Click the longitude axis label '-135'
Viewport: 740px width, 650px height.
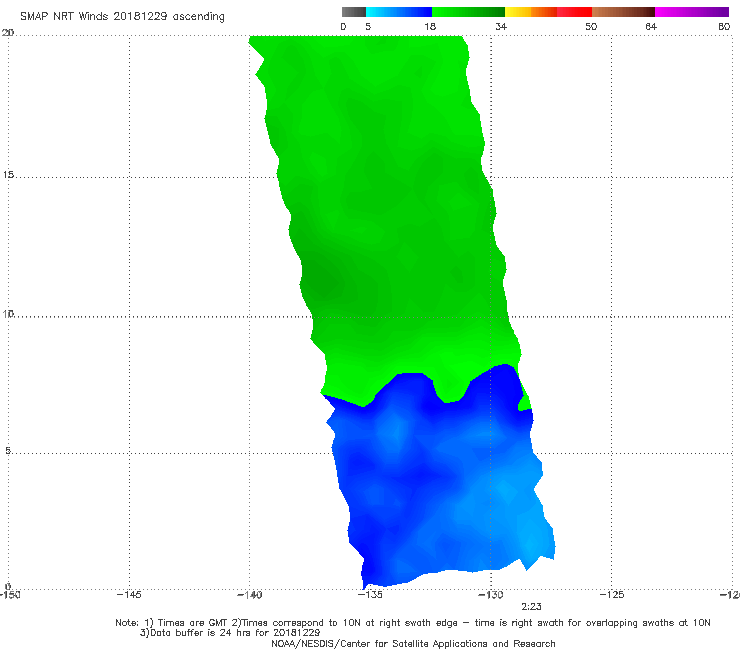370,594
